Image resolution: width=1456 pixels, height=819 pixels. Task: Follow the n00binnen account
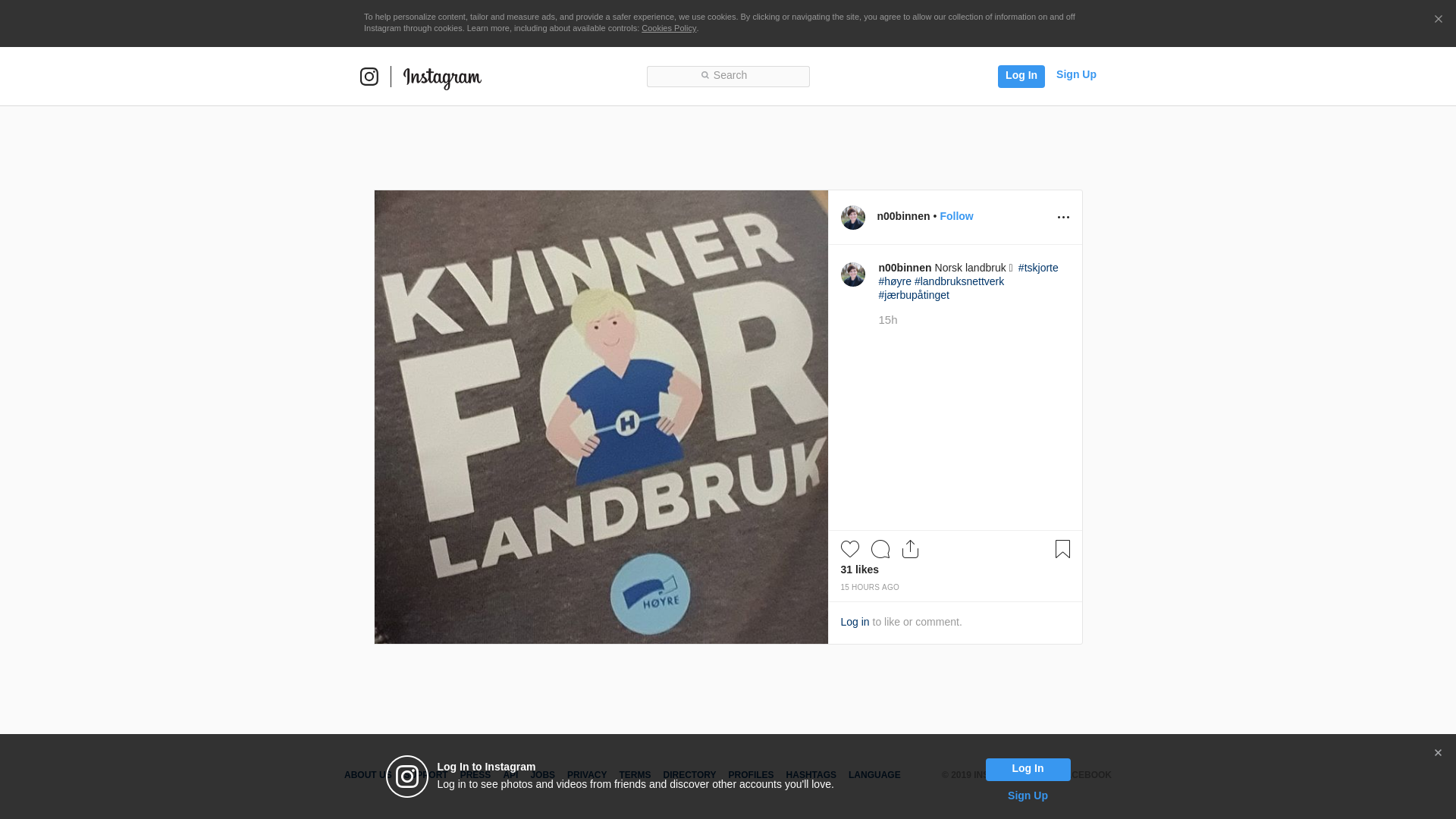pyautogui.click(x=955, y=216)
